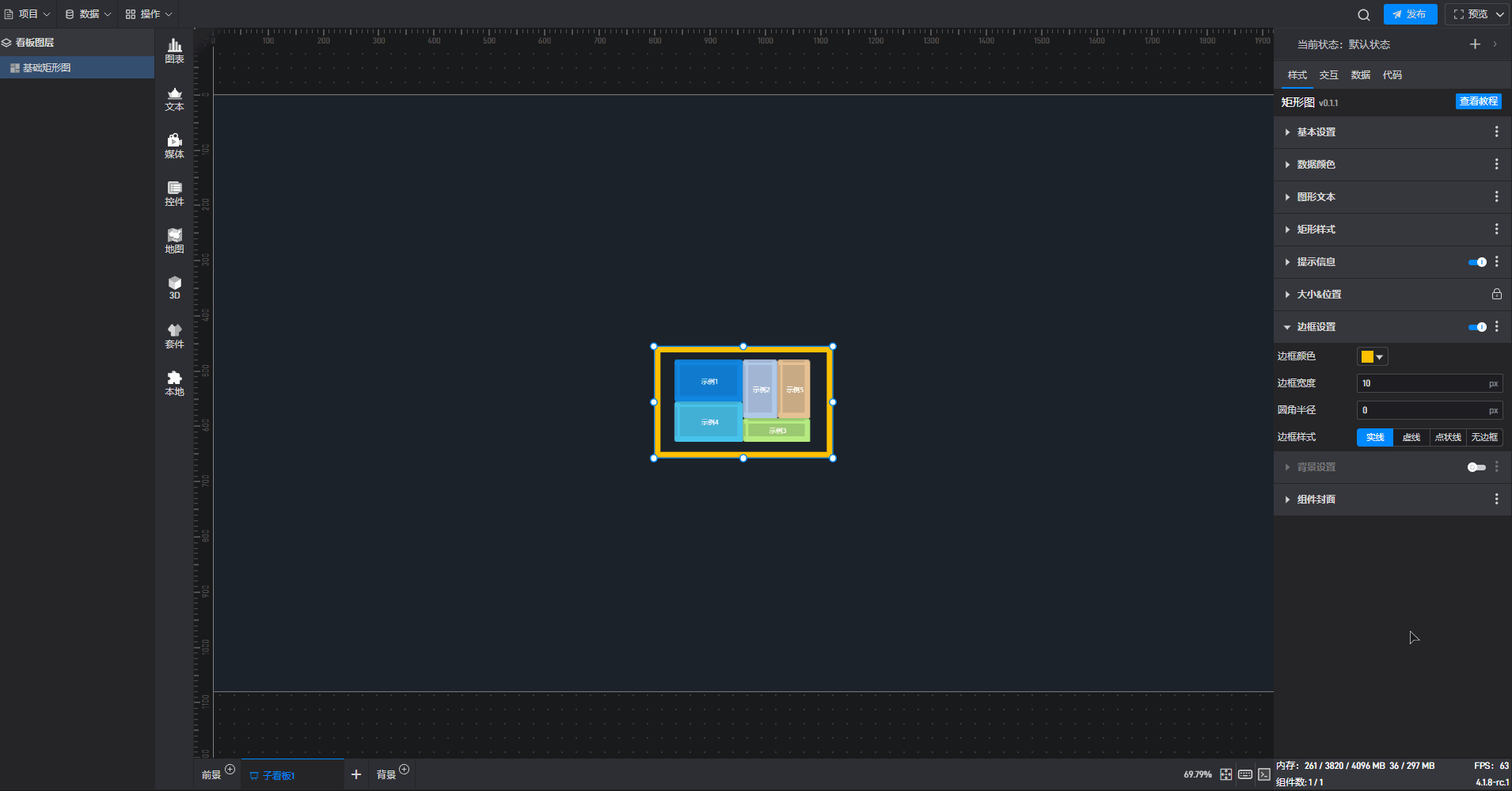Switch to the 交互 tab

pyautogui.click(x=1328, y=75)
